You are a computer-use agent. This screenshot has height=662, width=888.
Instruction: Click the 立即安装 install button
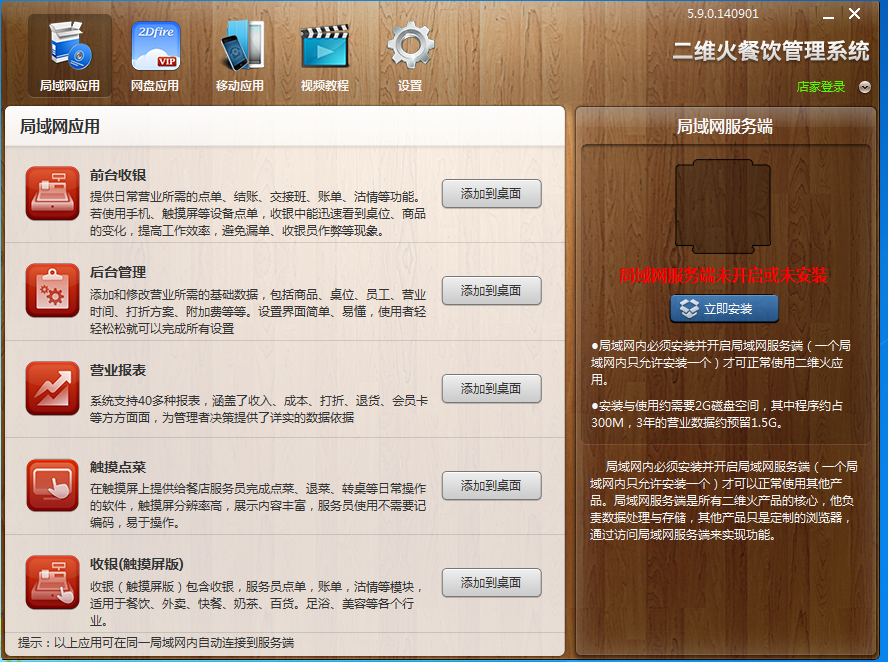pos(724,309)
